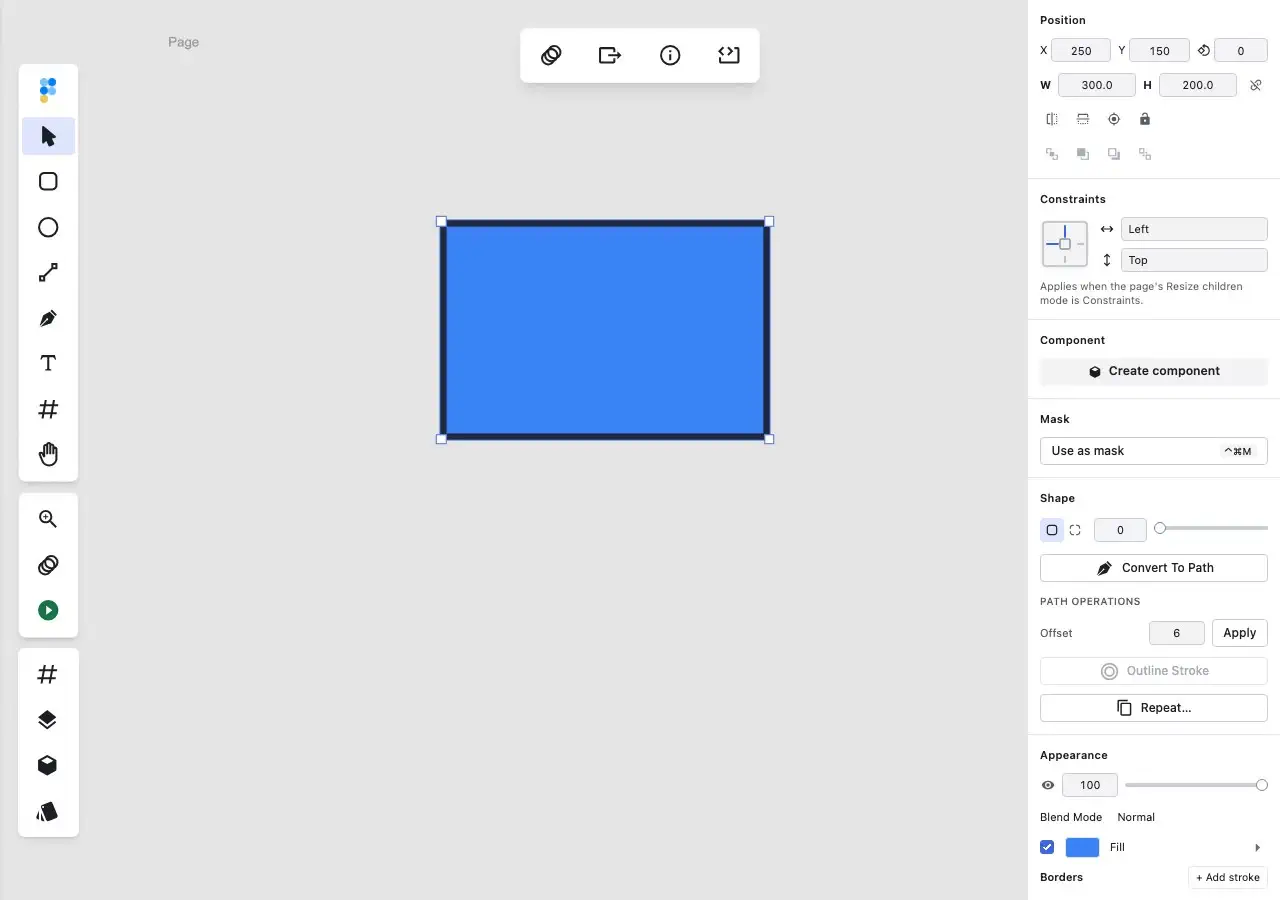1280x900 pixels.
Task: Click the Use as mask button
Action: tap(1154, 451)
